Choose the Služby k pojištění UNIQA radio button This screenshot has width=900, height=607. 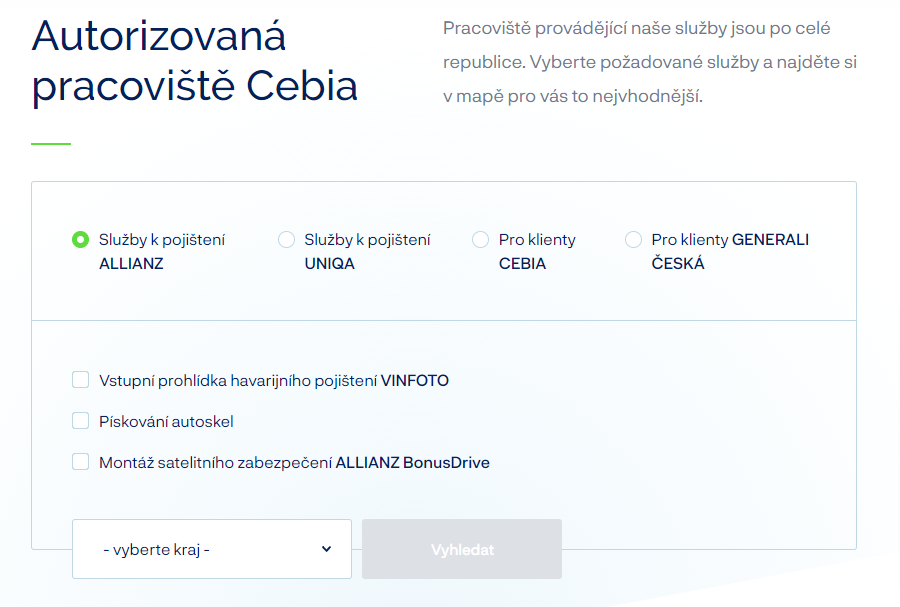click(x=287, y=240)
